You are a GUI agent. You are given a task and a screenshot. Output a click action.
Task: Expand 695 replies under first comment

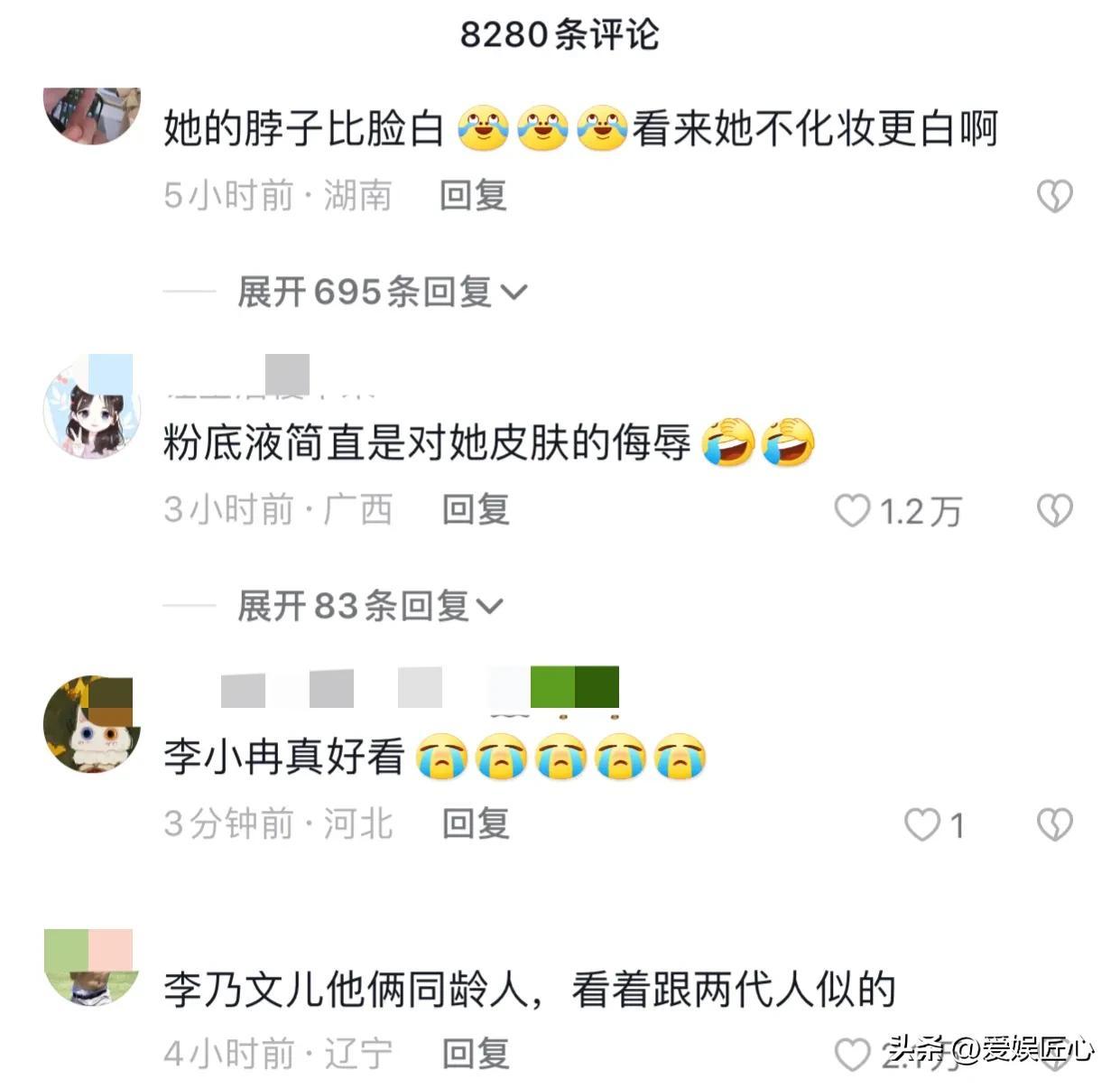pyautogui.click(x=381, y=292)
